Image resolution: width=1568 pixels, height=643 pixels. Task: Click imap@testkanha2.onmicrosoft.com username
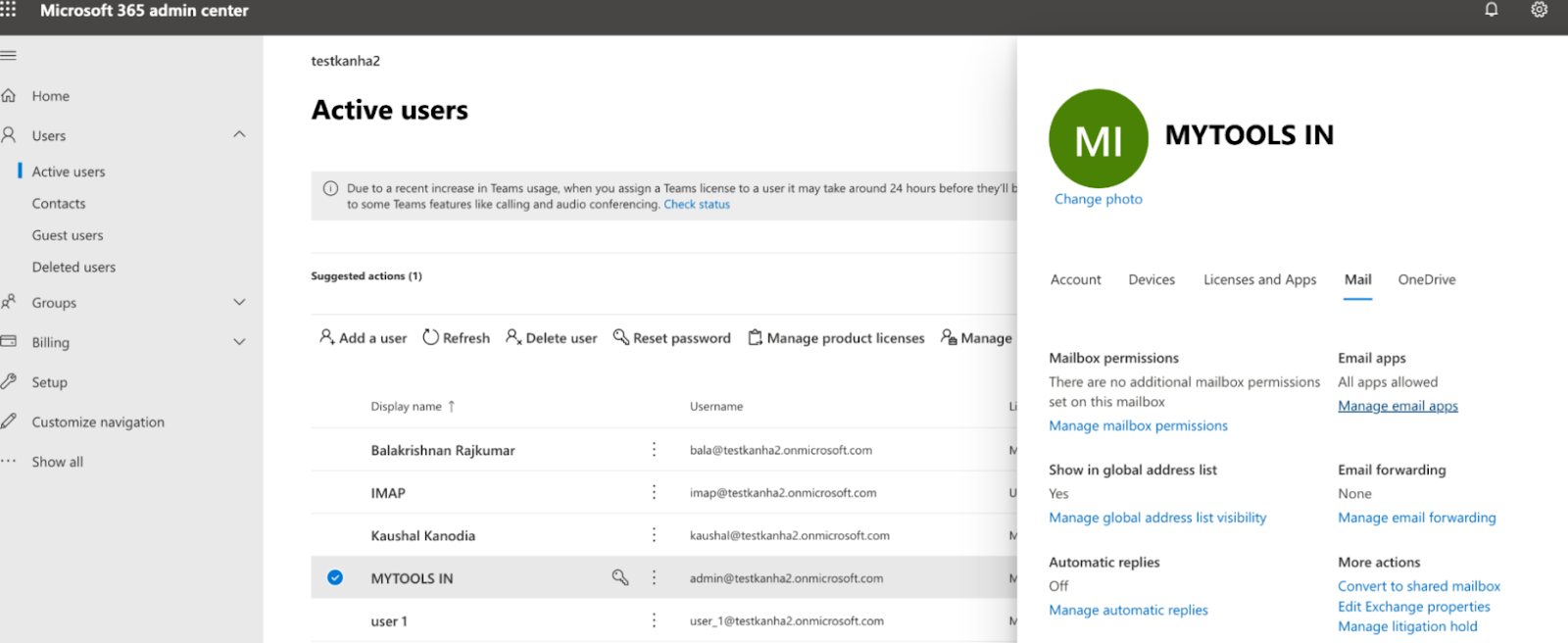pyautogui.click(x=782, y=493)
